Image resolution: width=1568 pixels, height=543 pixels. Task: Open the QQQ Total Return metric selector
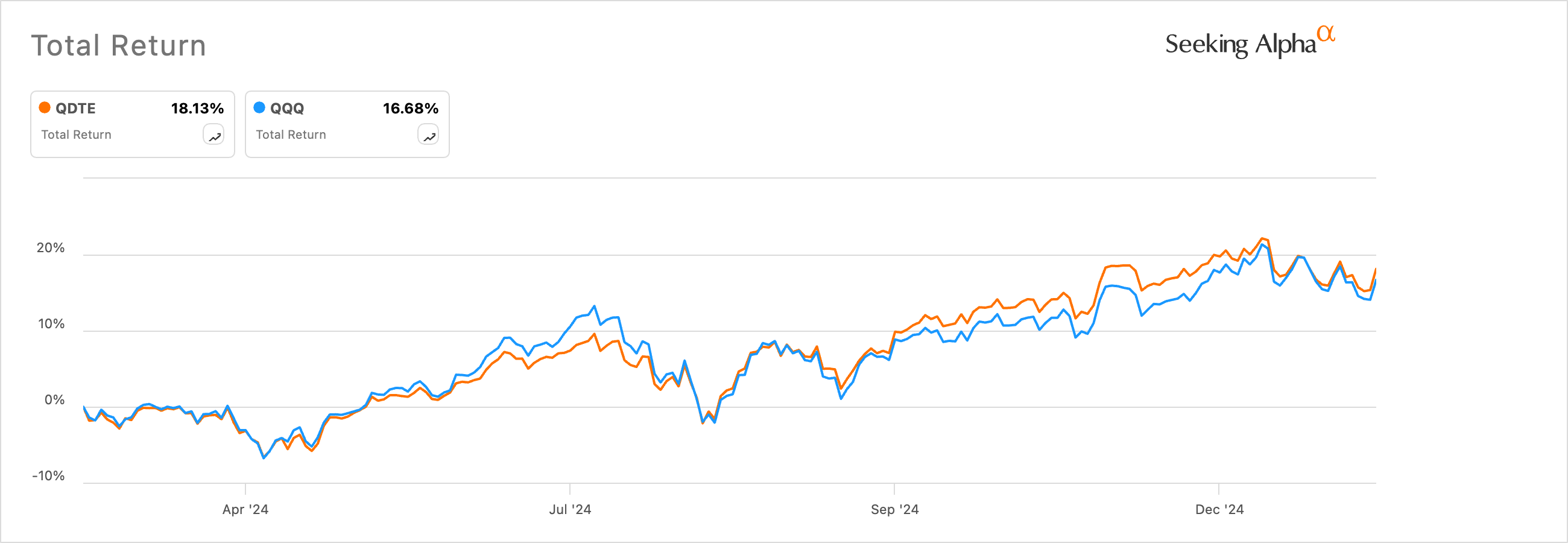tap(290, 135)
